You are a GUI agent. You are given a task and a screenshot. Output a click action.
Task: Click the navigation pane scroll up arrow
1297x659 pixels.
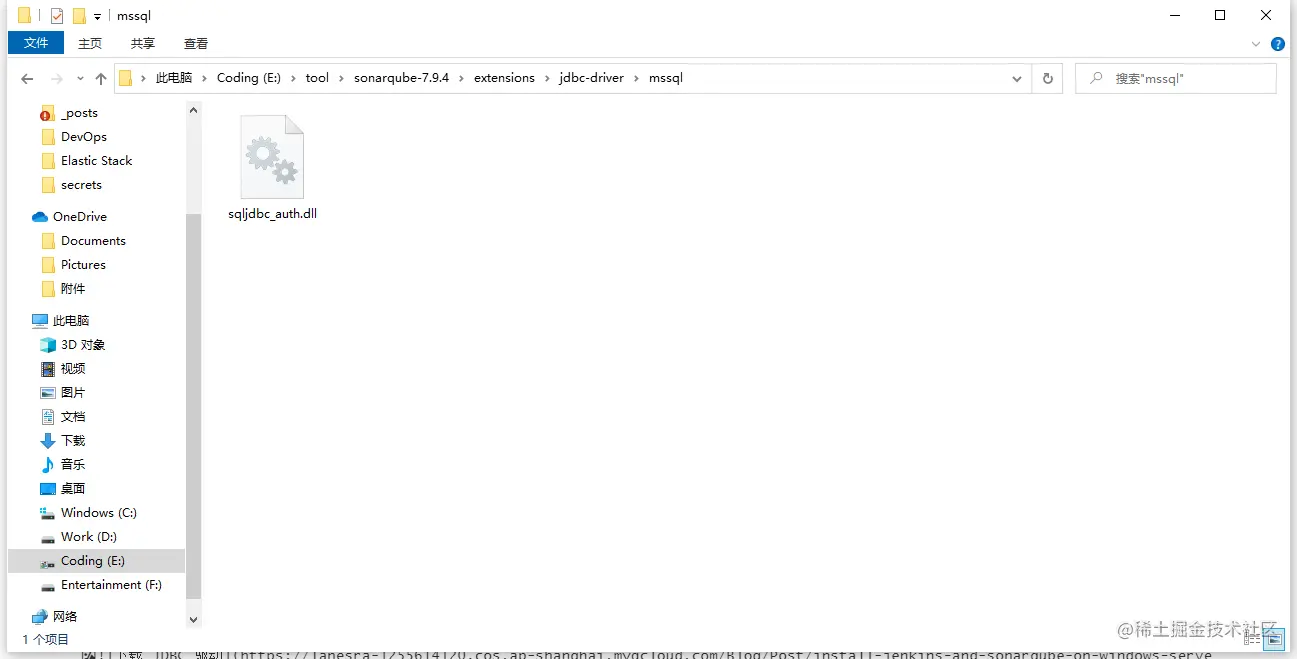coord(194,110)
